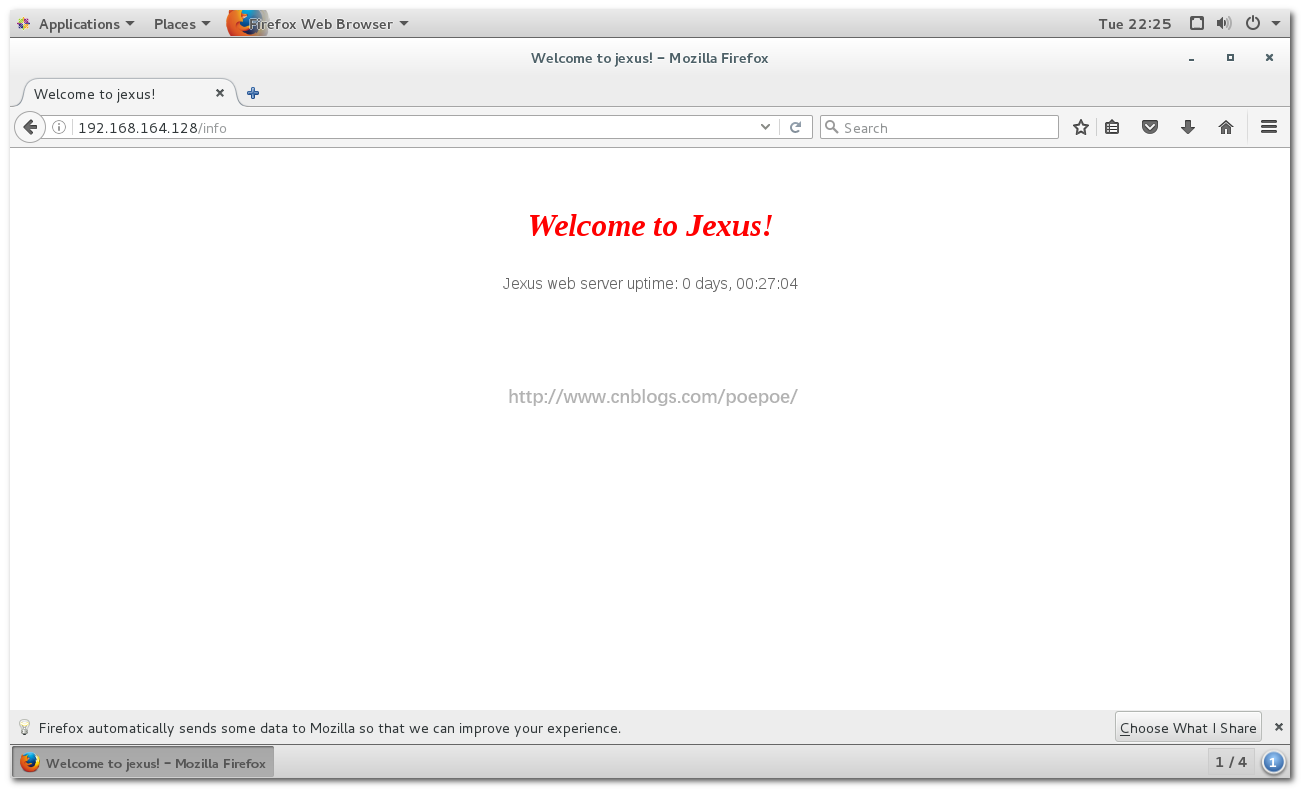Click the search magnifier icon
Screen dimensions: 1301x789
pyautogui.click(x=832, y=127)
